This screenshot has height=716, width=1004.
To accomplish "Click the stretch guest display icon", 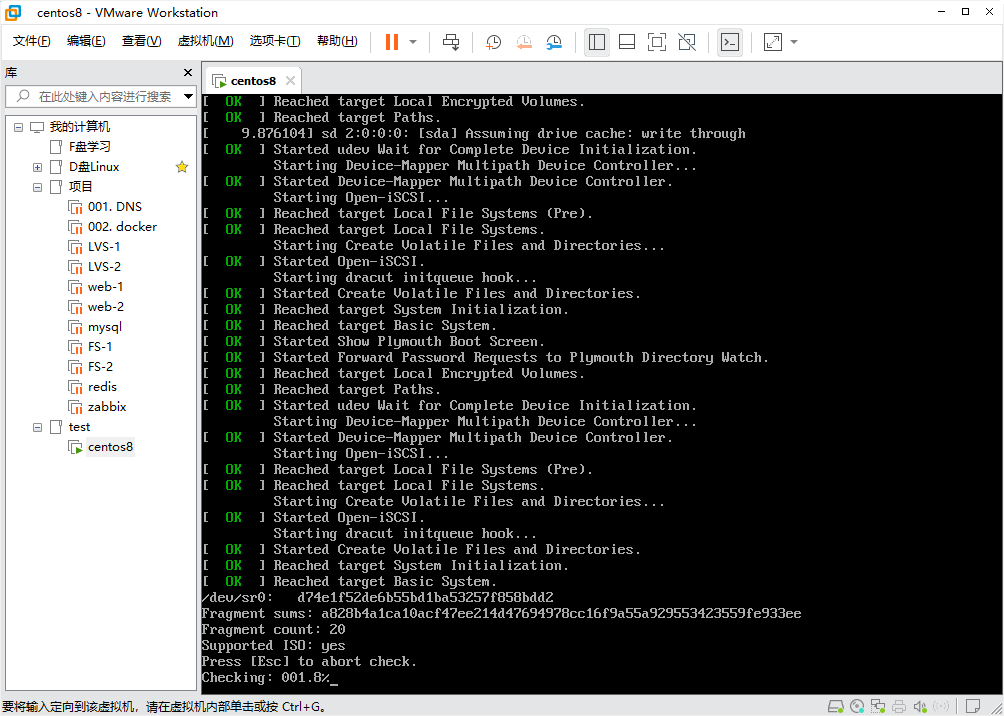I will pyautogui.click(x=773, y=42).
